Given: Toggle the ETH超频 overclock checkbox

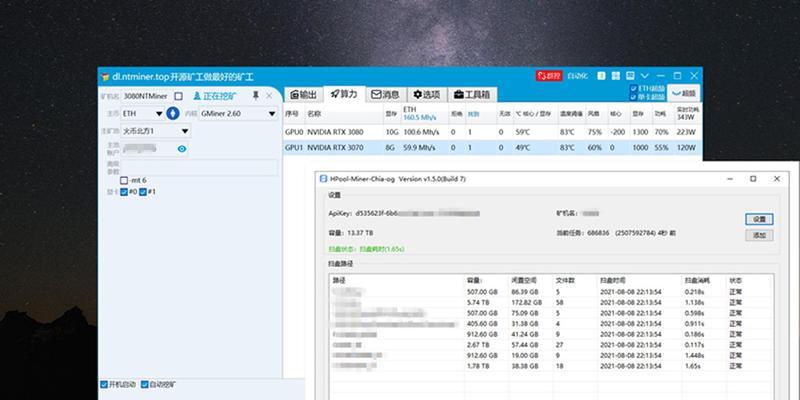Looking at the screenshot, I should click(634, 88).
